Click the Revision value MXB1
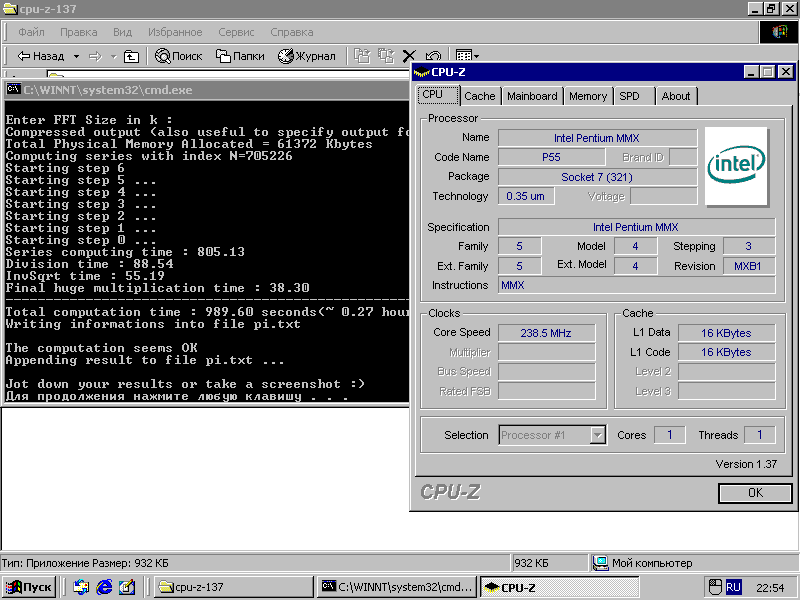Screen dimensions: 800x600 tap(749, 266)
